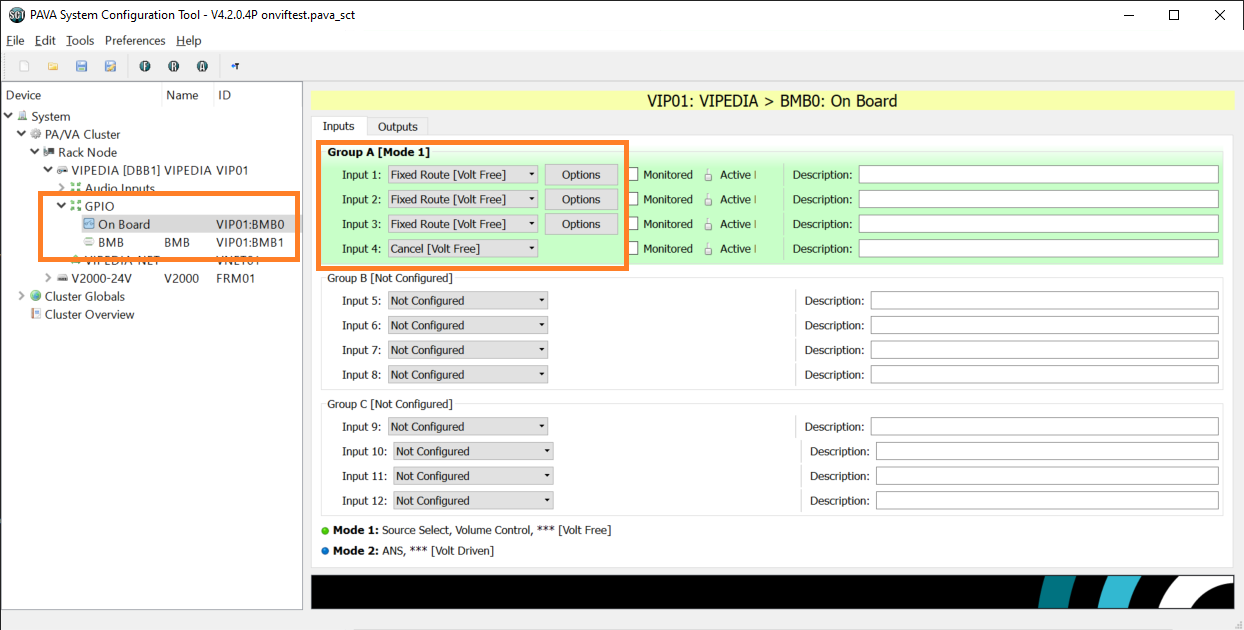Click the blue-dot T toolbar icon

tap(235, 66)
